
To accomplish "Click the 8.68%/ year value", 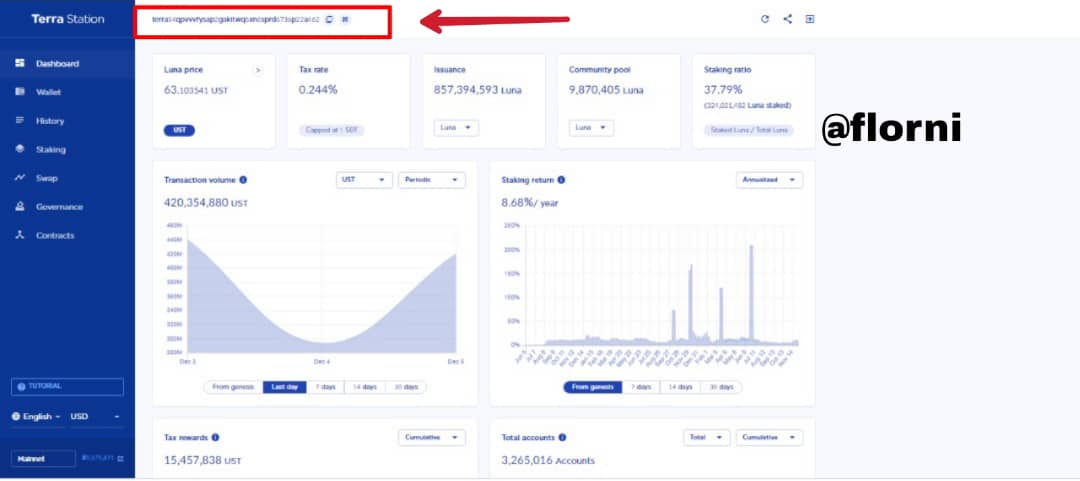I will click(530, 203).
